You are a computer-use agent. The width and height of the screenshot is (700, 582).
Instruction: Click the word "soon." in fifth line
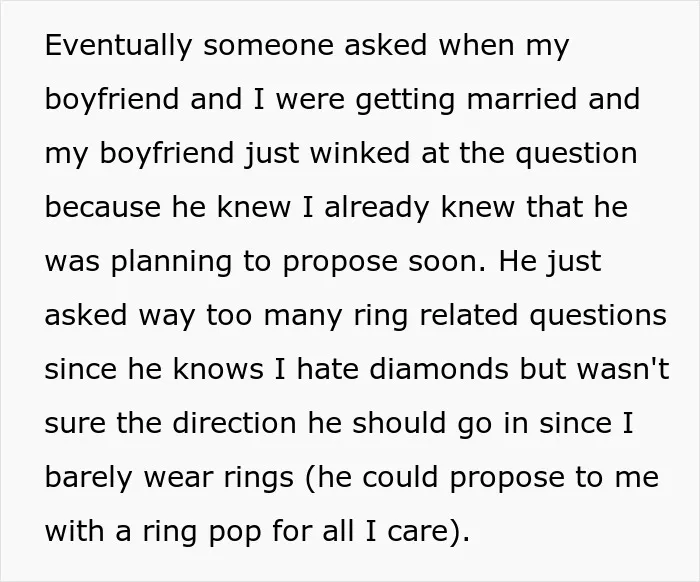[447, 263]
